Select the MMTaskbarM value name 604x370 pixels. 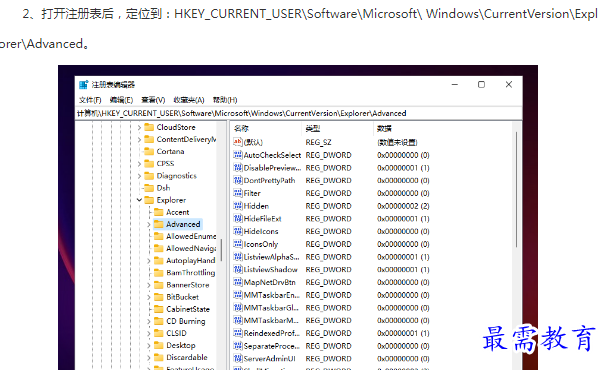pos(271,320)
